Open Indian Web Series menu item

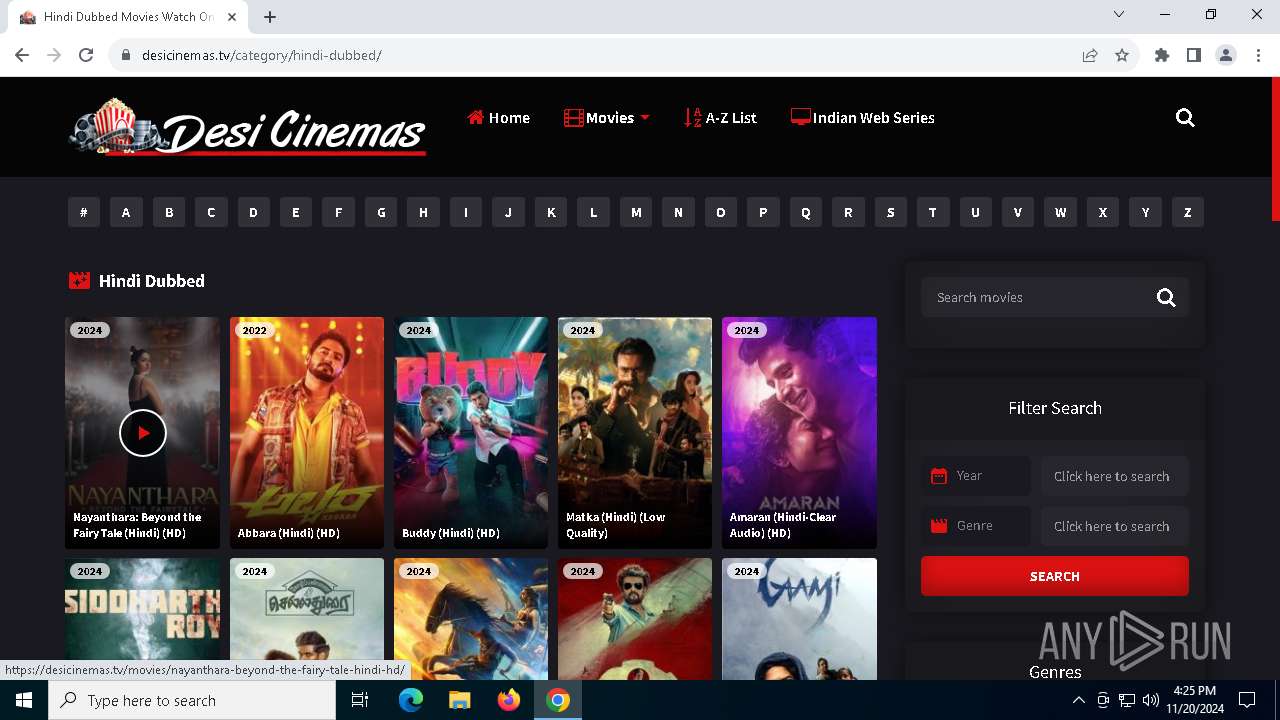click(x=863, y=118)
